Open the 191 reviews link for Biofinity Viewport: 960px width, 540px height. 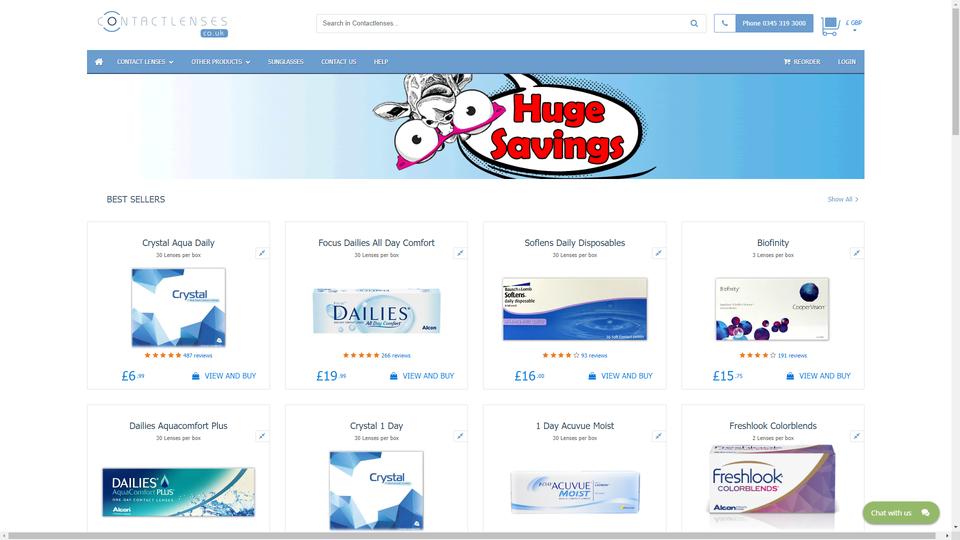coord(792,356)
